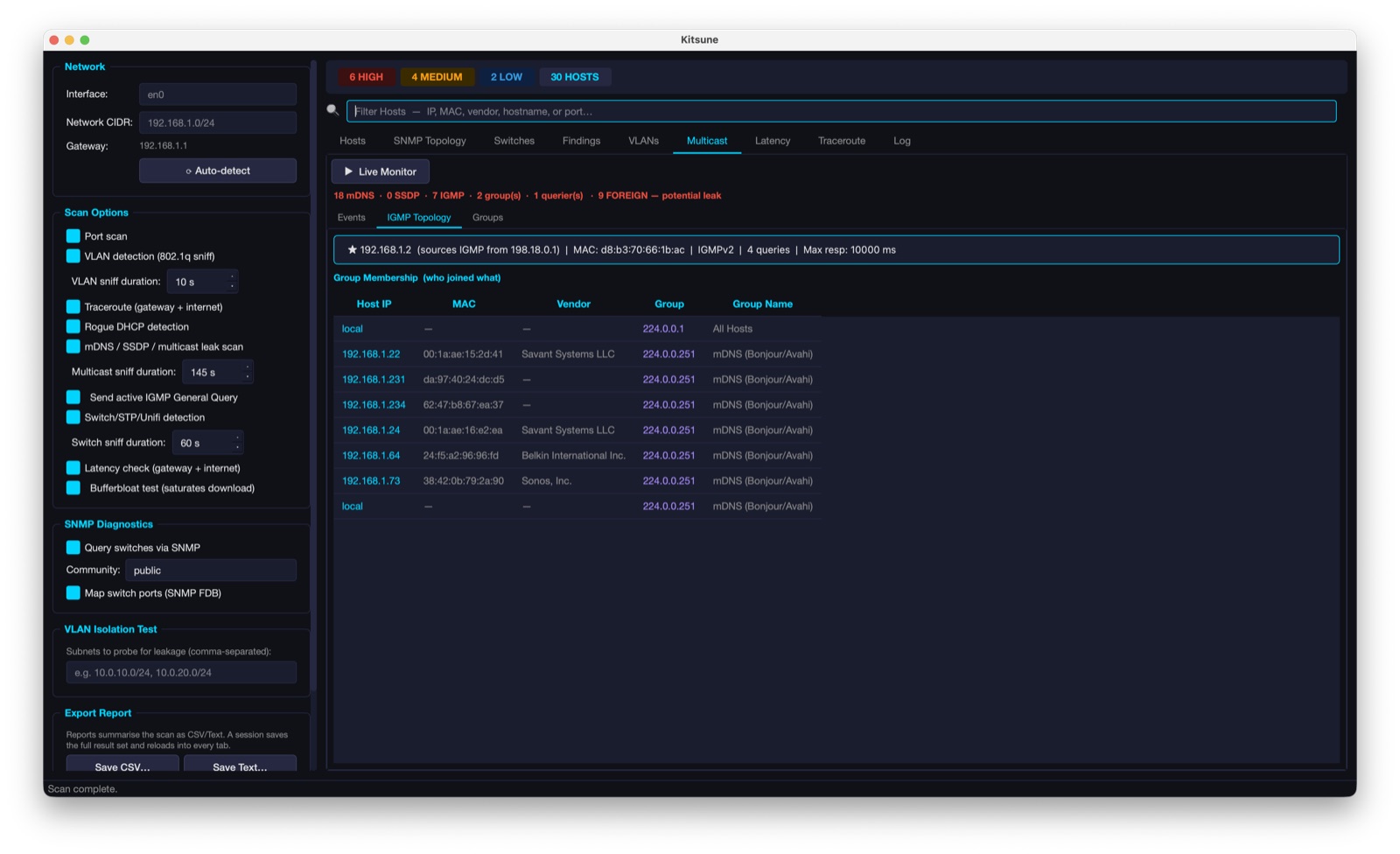Toggle Rogue DHCP detection

(73, 326)
